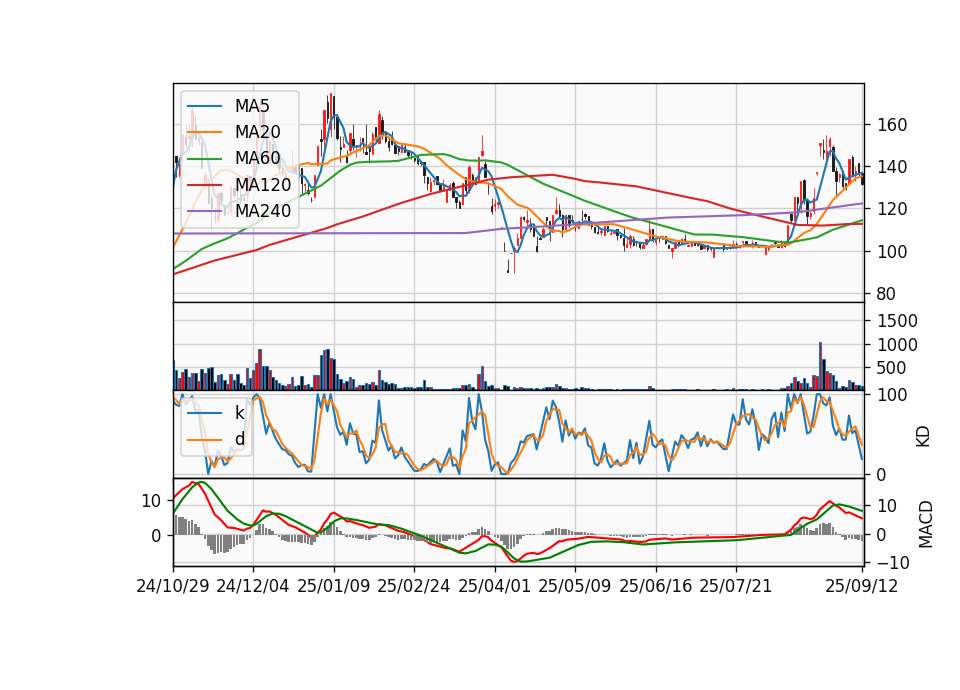Click the MA120 legend label
This screenshot has width=960, height=690.
click(x=263, y=184)
